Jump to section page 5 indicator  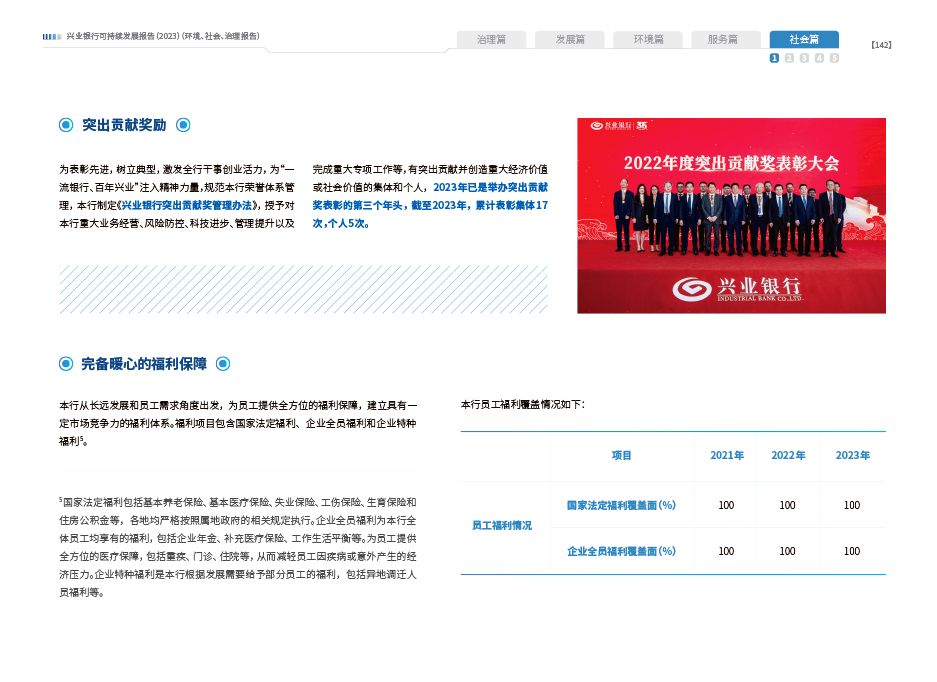pyautogui.click(x=834, y=58)
